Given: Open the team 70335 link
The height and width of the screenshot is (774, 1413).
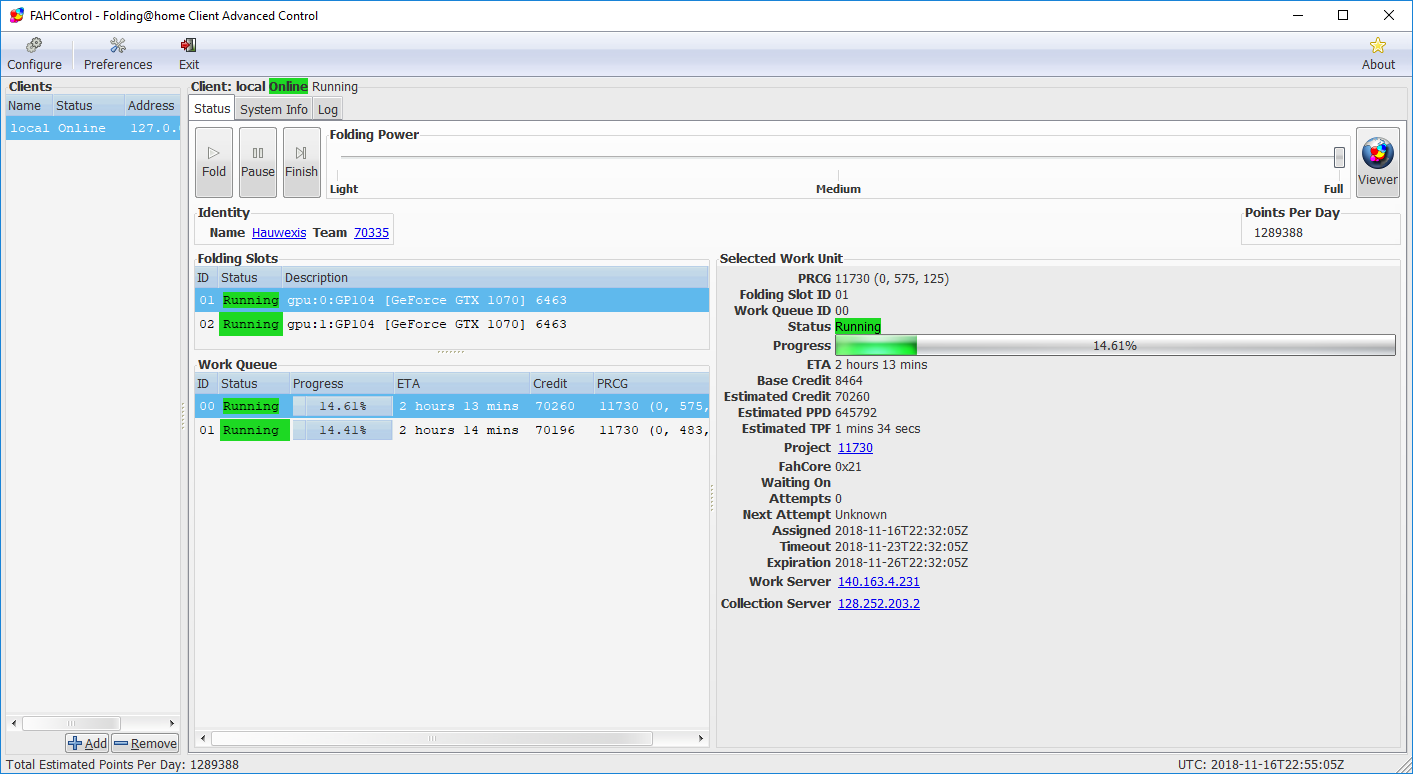Looking at the screenshot, I should pos(371,232).
